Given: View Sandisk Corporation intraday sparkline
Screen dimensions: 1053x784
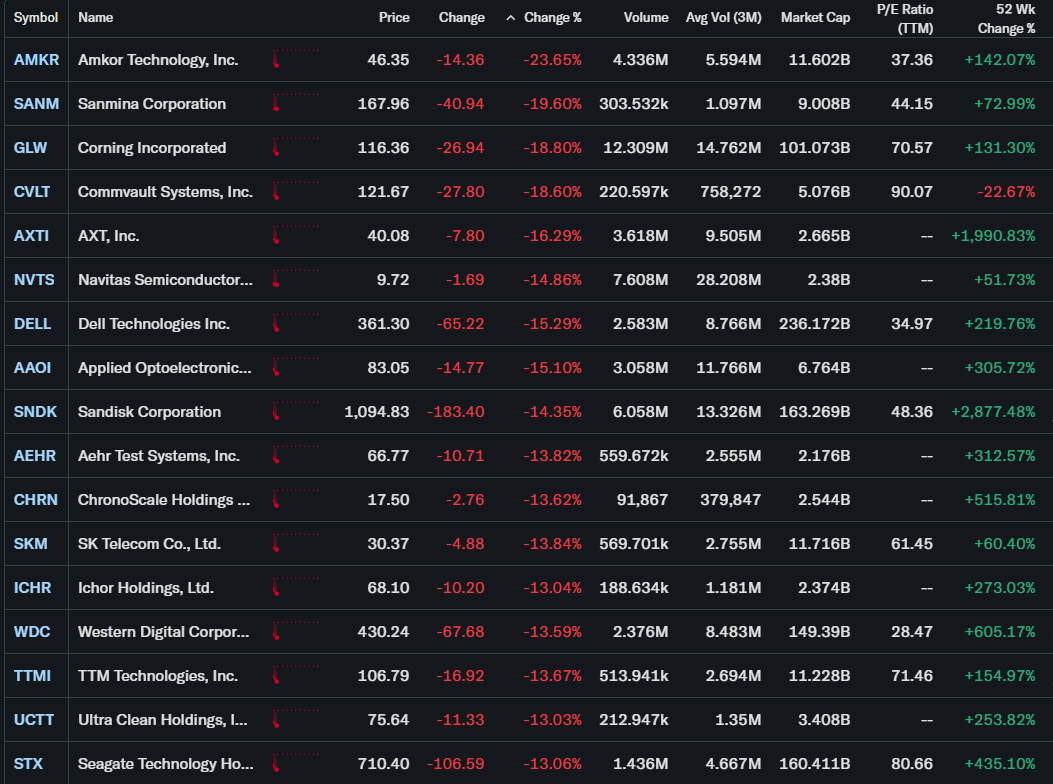Looking at the screenshot, I should point(296,410).
